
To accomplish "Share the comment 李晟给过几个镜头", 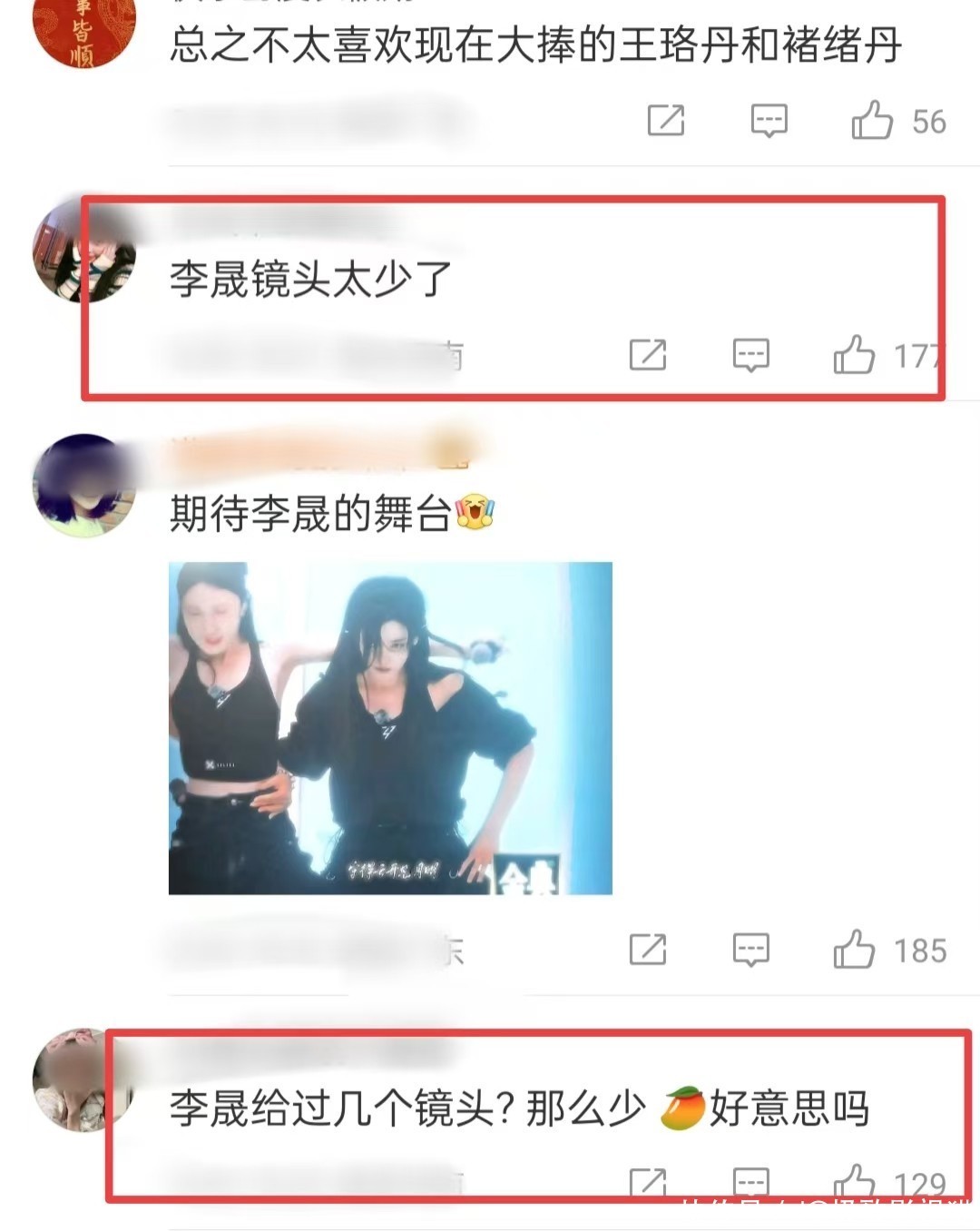I will [648, 1182].
